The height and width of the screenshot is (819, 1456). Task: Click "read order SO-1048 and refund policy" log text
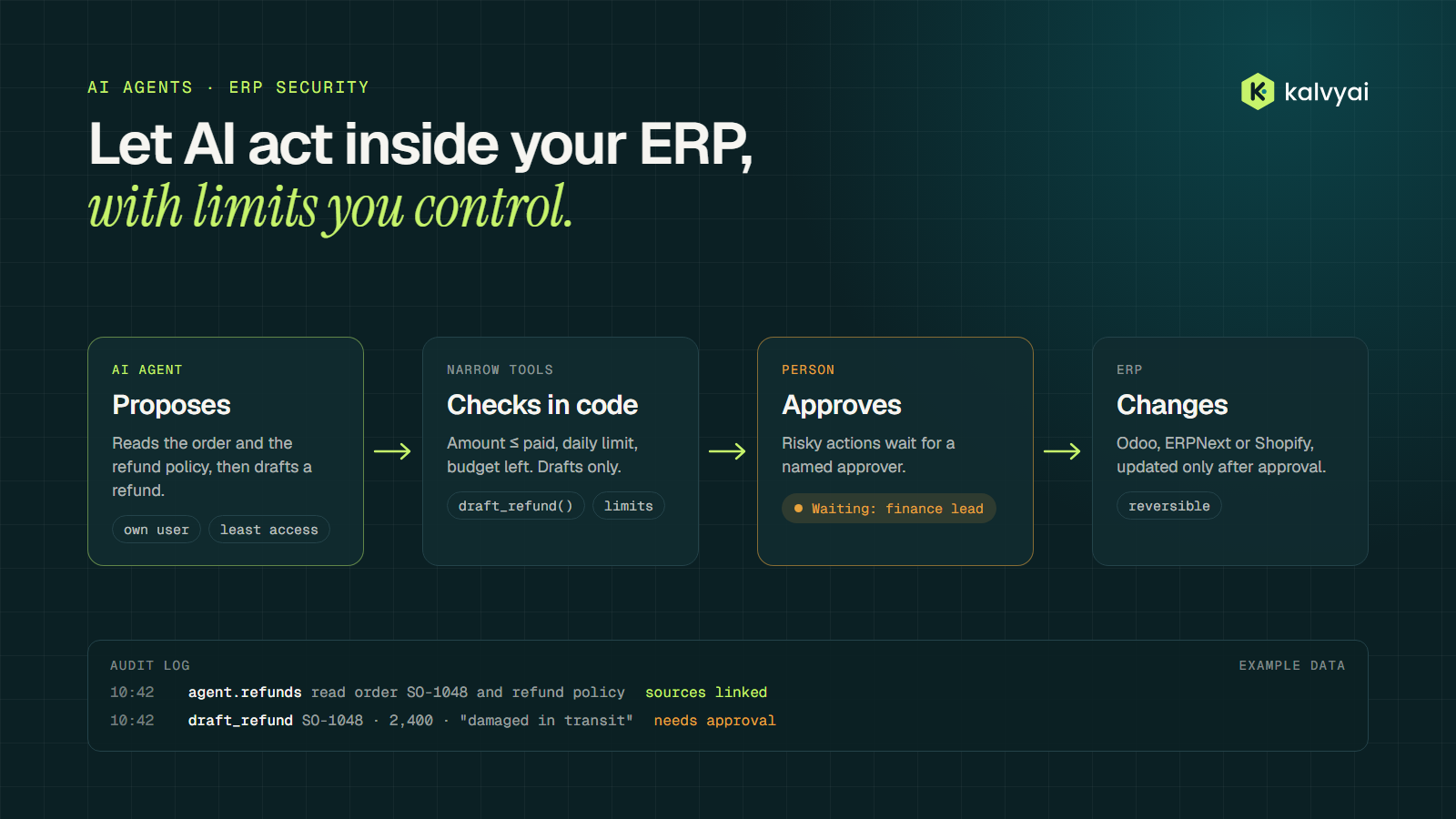click(468, 693)
